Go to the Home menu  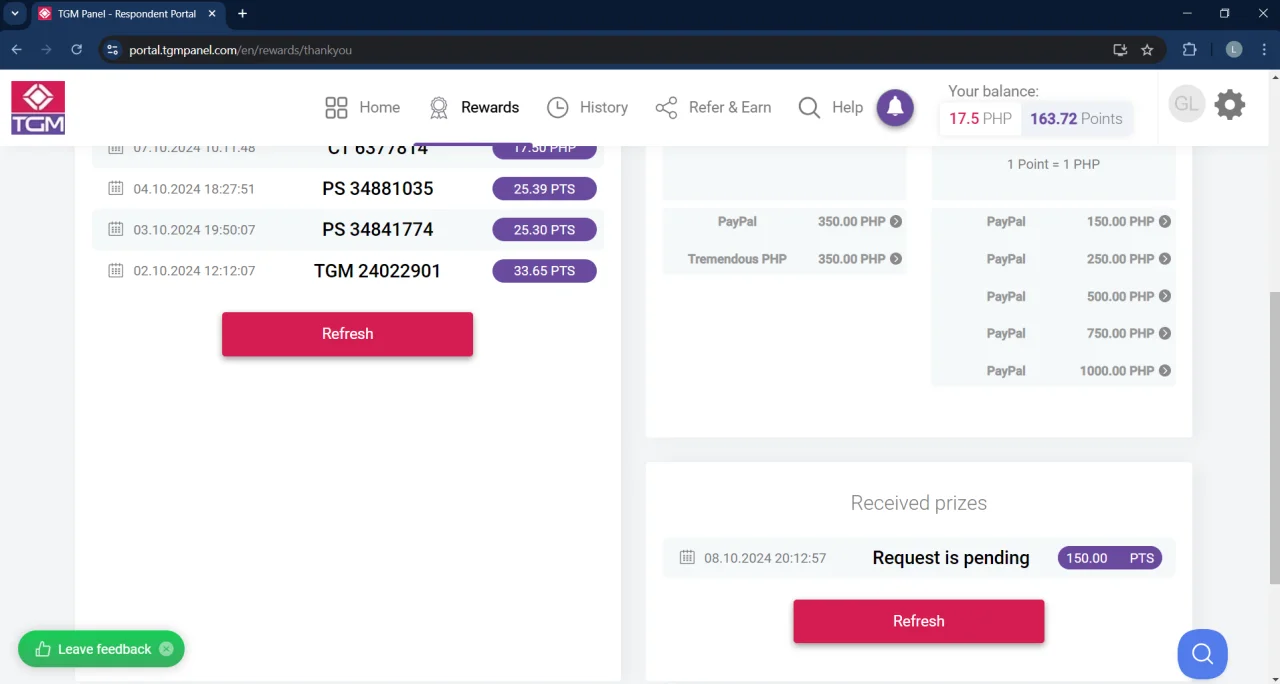pyautogui.click(x=363, y=107)
